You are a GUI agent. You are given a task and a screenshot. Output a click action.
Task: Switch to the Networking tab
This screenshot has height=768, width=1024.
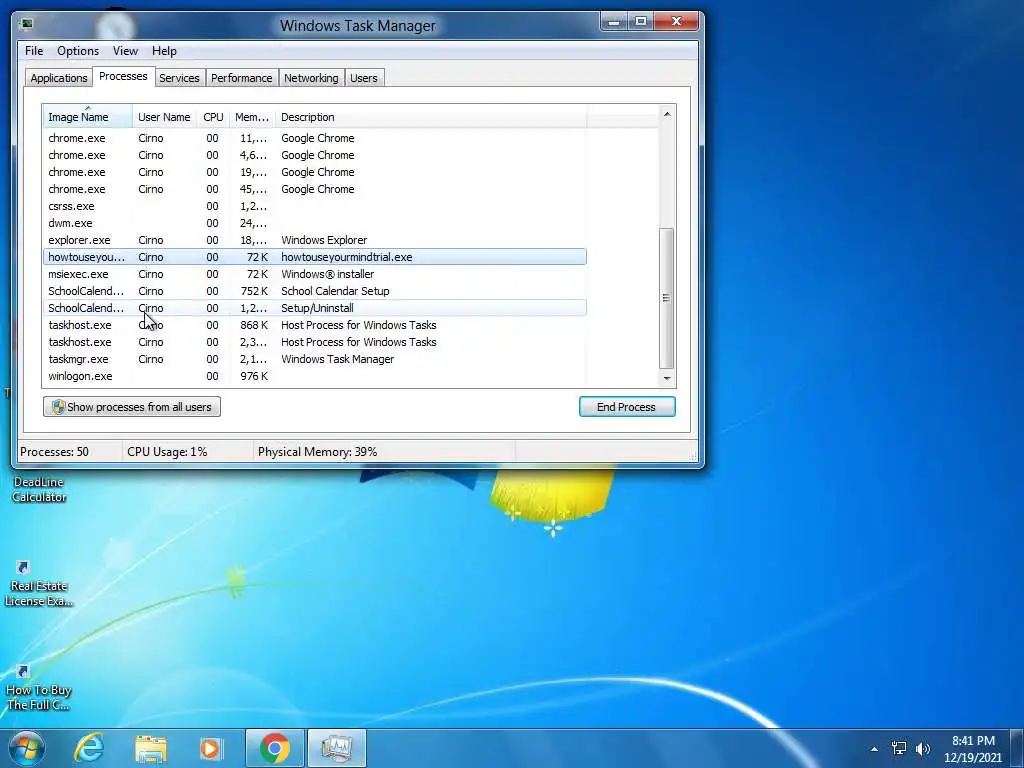click(311, 78)
